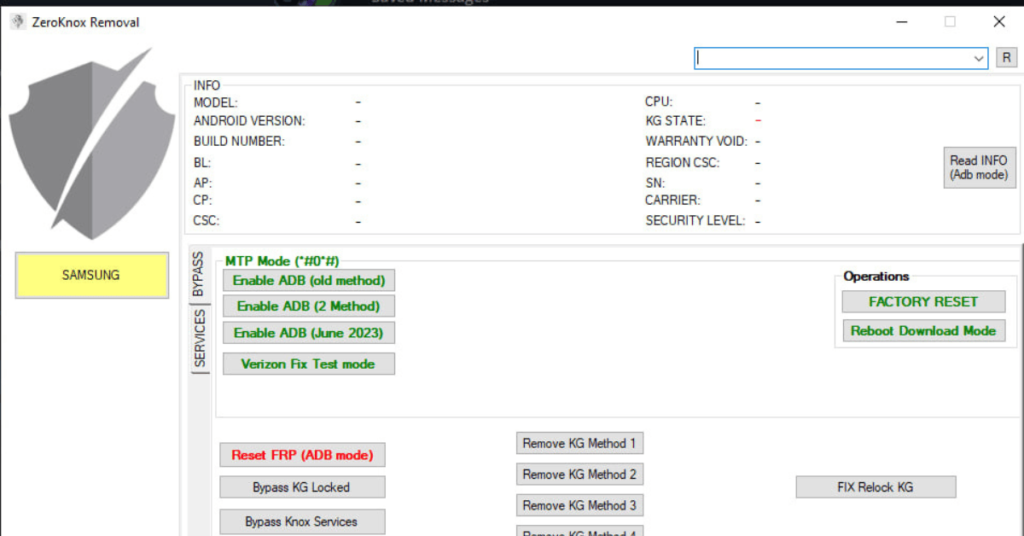The image size is (1024, 536).
Task: Minimize the ZeroKnox Removal window
Action: tap(902, 22)
